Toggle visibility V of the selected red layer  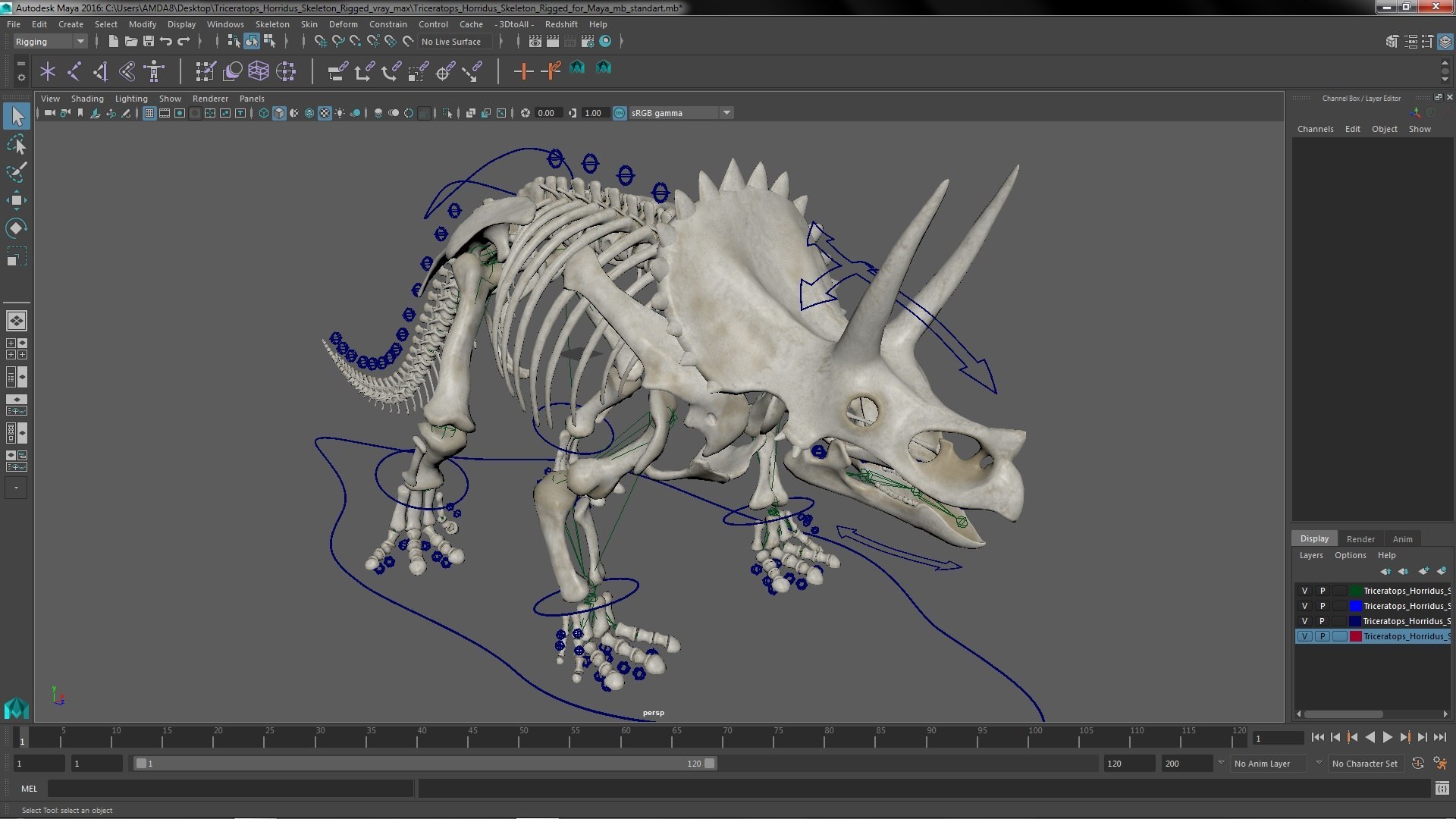tap(1304, 636)
